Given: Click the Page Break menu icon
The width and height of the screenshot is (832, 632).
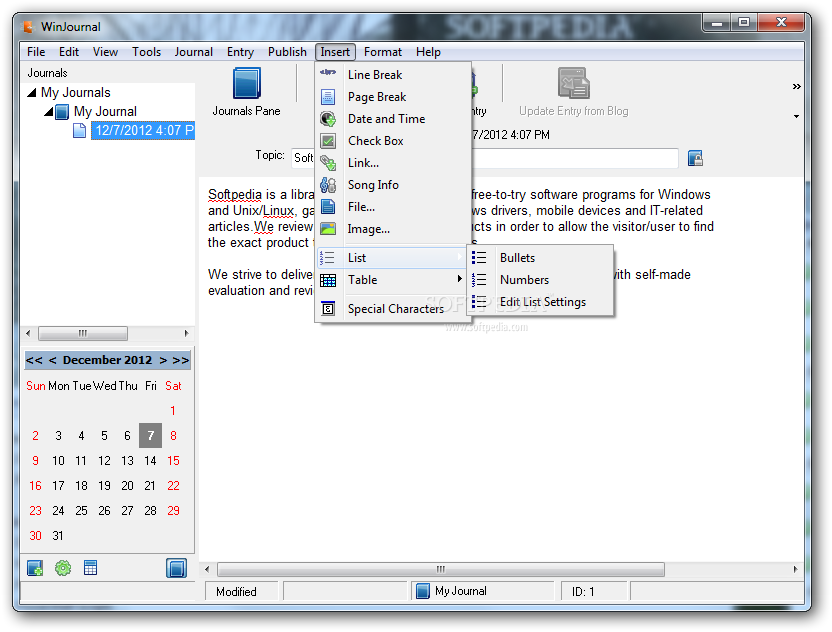Looking at the screenshot, I should (x=328, y=97).
